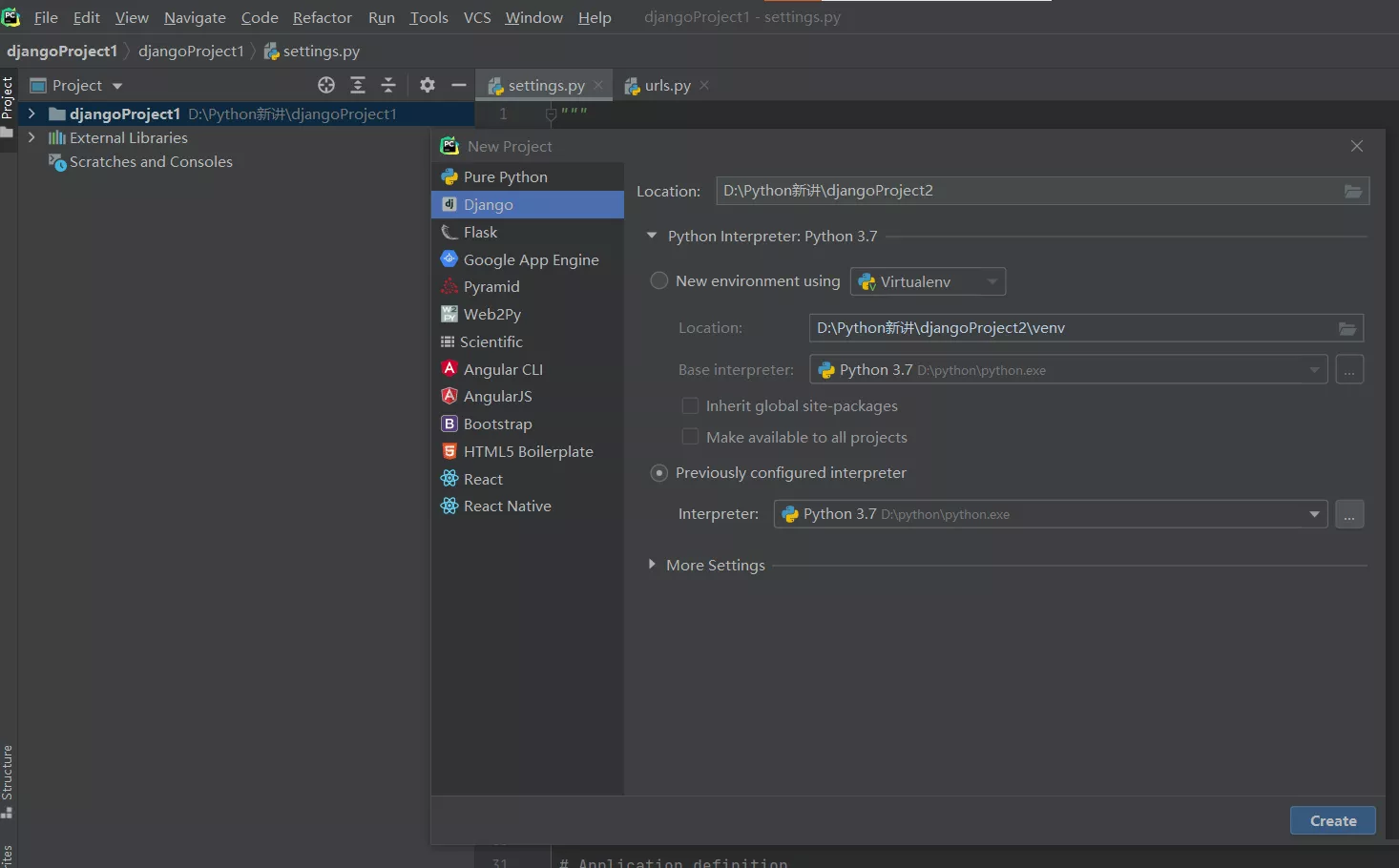1399x868 pixels.
Task: Open Project view selector dropdown
Action: (x=76, y=85)
